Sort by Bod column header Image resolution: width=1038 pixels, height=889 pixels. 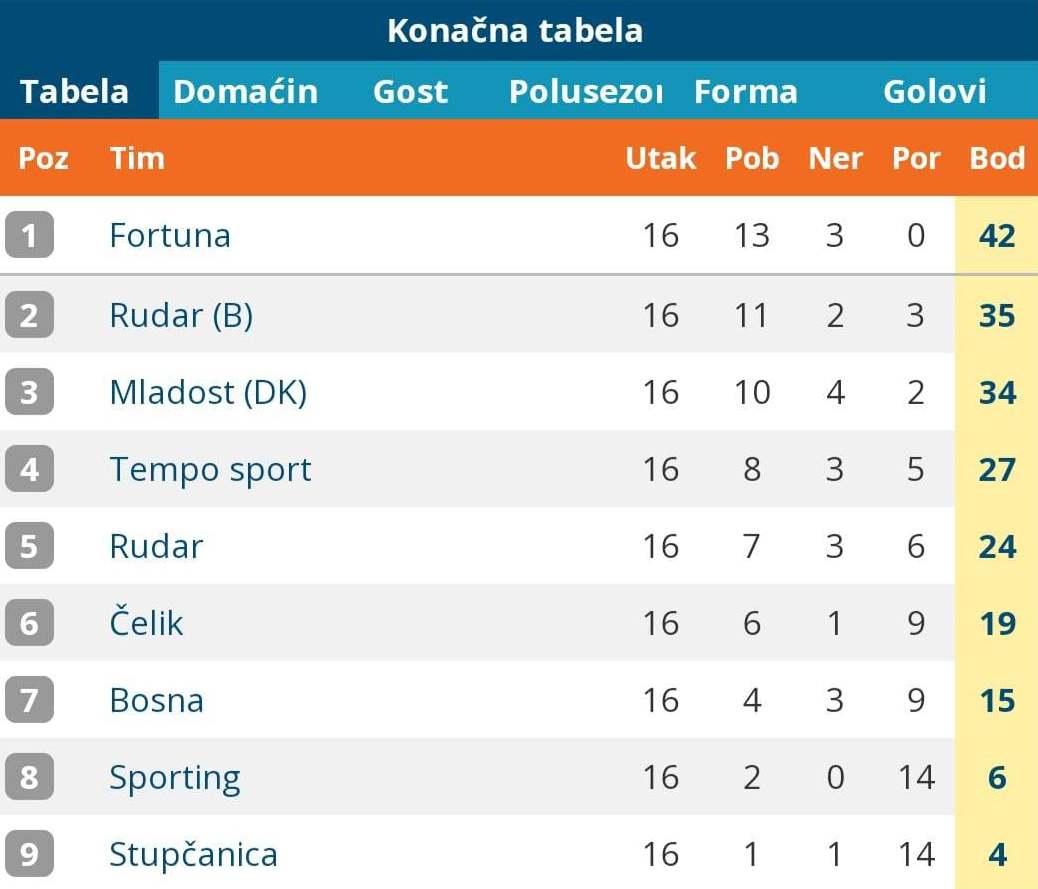(x=997, y=158)
